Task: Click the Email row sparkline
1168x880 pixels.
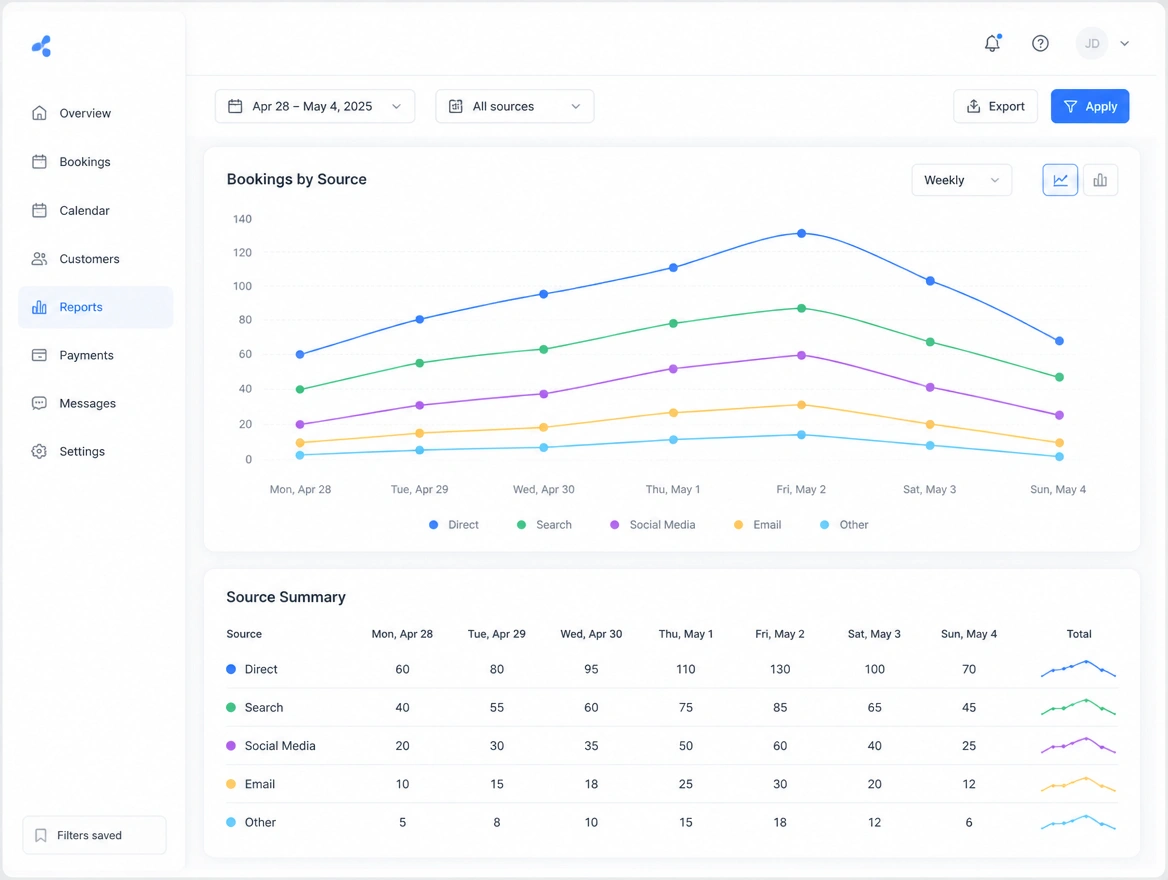Action: tap(1079, 784)
